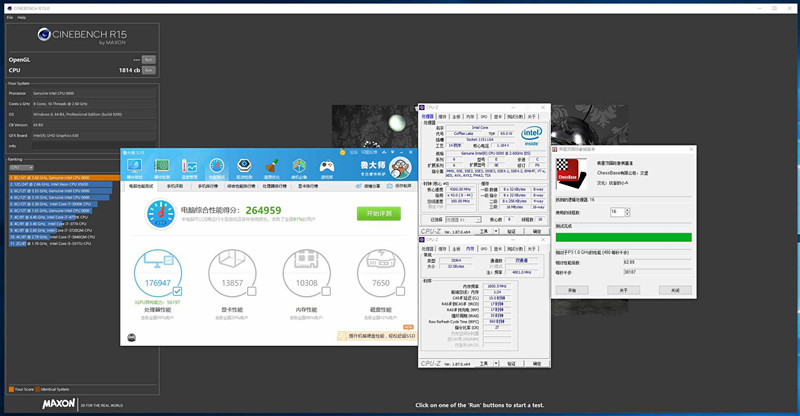Uncheck processor performance checkbox near 176947
This screenshot has width=800, height=416.
tap(177, 291)
